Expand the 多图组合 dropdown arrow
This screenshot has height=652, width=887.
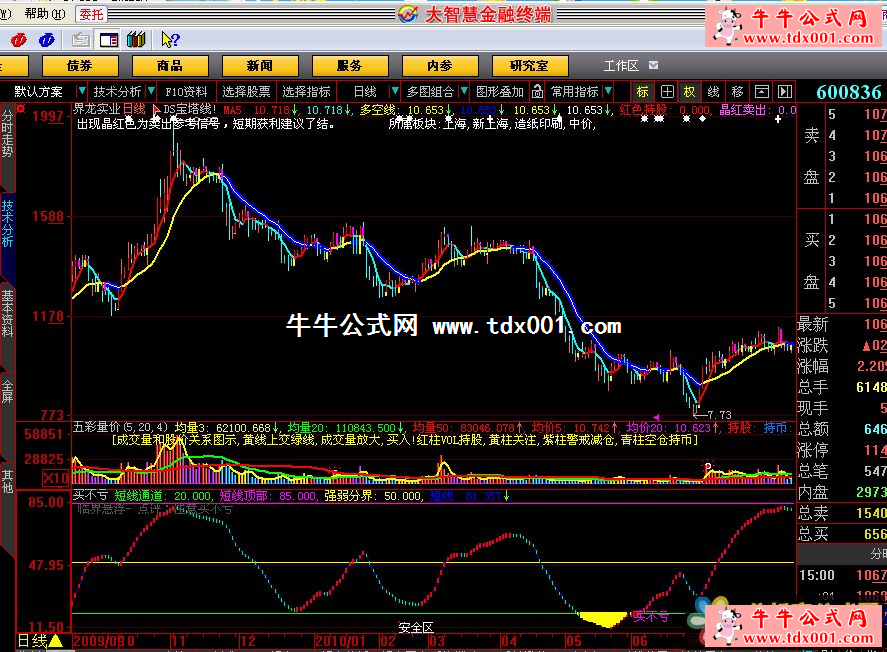pyautogui.click(x=464, y=91)
